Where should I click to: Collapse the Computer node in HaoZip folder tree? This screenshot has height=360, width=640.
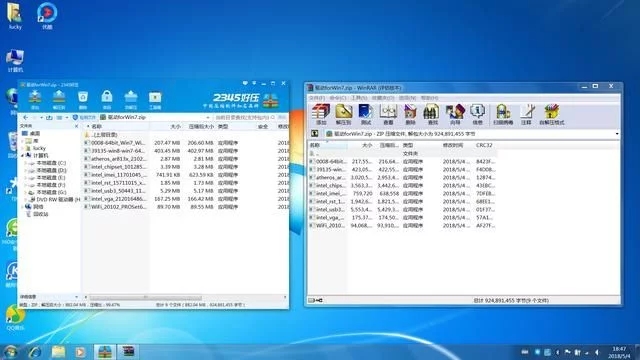(22, 156)
